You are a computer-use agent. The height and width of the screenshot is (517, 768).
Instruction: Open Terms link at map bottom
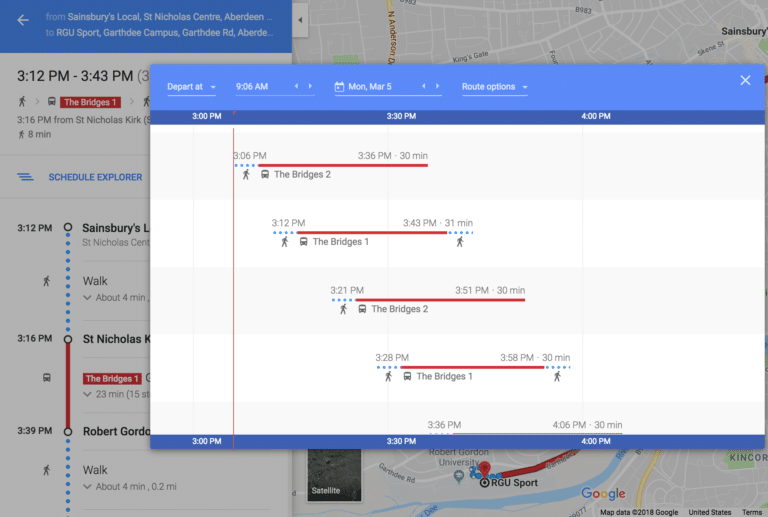point(752,512)
